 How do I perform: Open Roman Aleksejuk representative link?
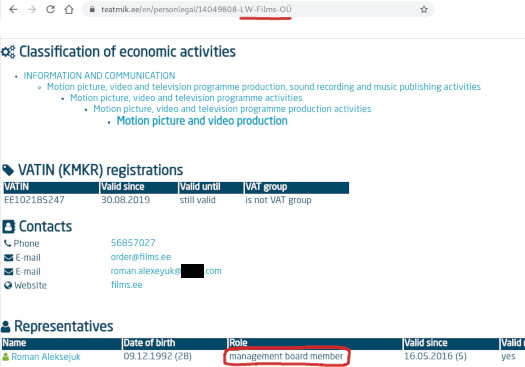click(x=46, y=357)
